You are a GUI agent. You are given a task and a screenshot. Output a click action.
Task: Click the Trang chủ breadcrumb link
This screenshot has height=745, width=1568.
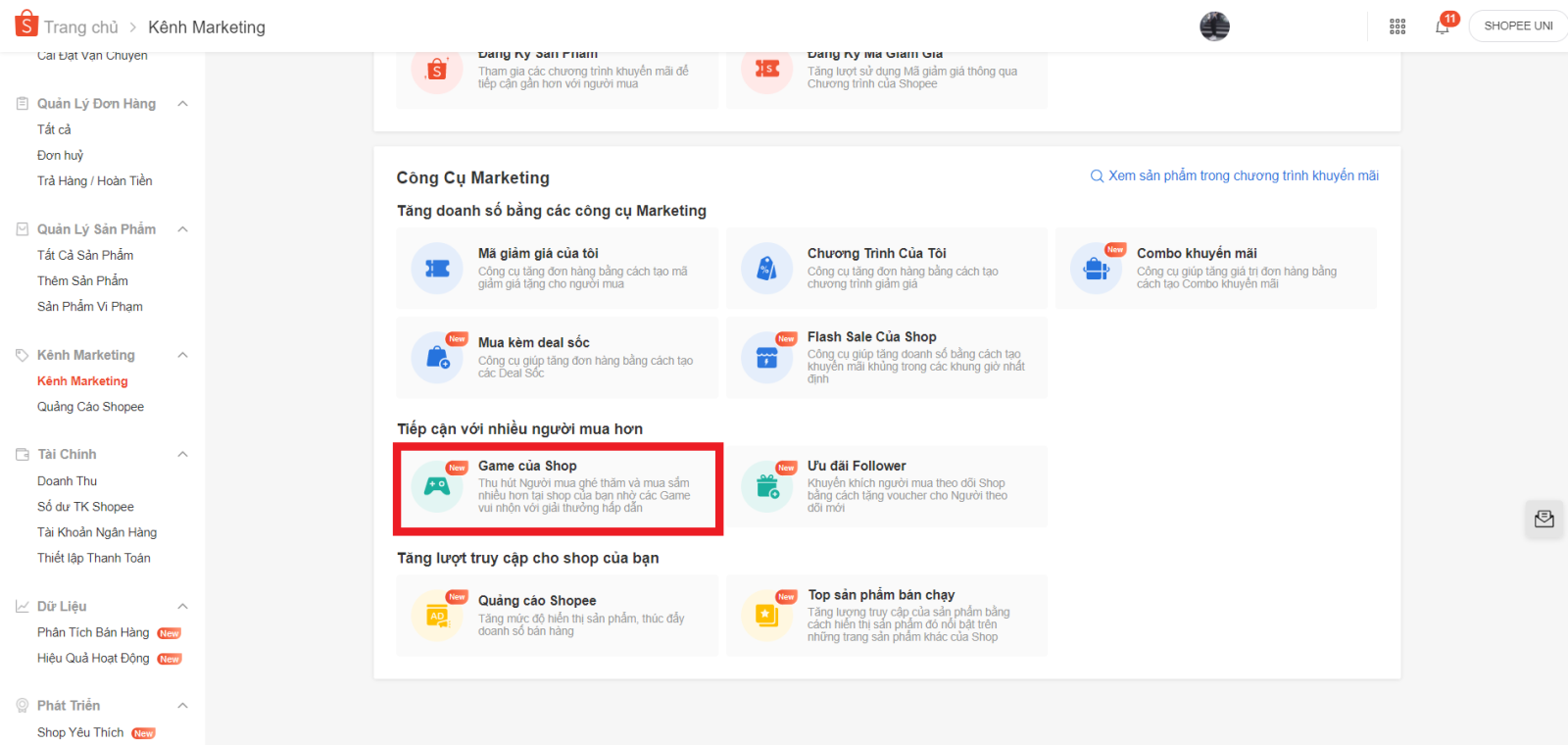coord(80,27)
